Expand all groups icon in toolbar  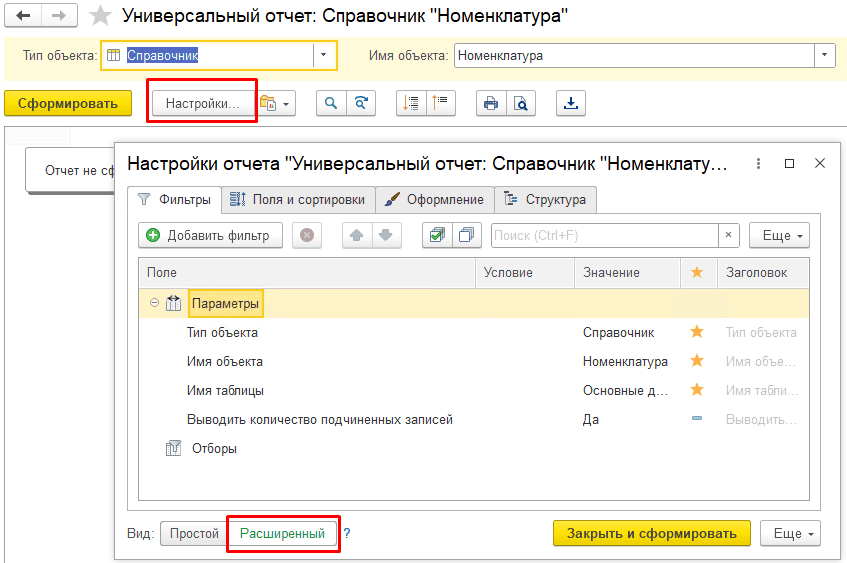click(411, 103)
